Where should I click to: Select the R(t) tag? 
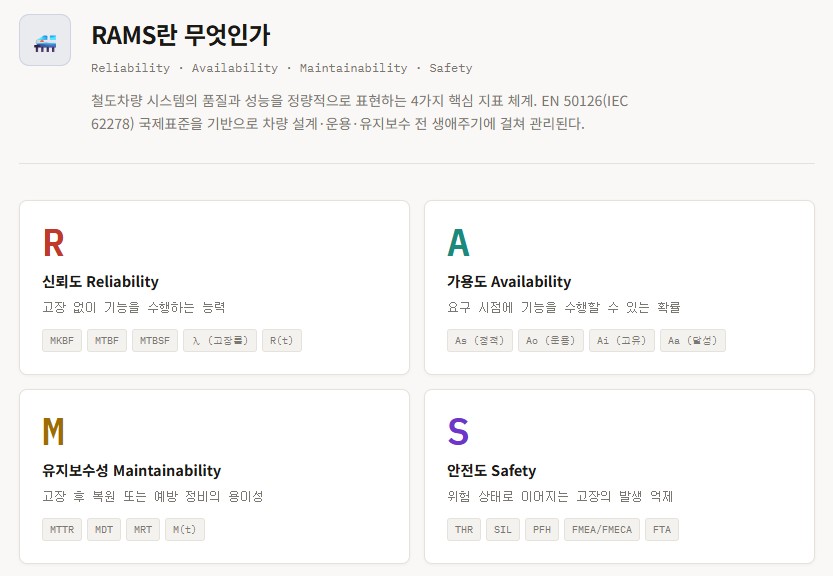[x=282, y=341]
